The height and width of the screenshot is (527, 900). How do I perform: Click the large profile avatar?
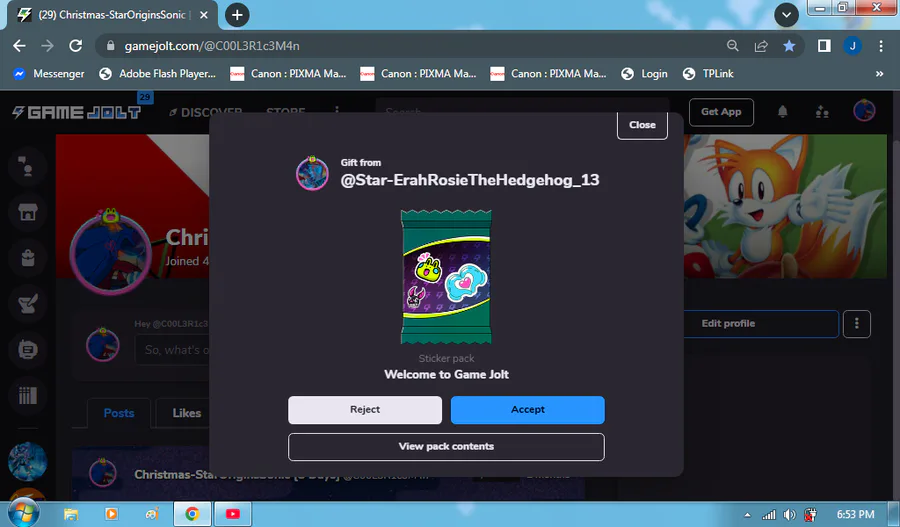(x=110, y=253)
